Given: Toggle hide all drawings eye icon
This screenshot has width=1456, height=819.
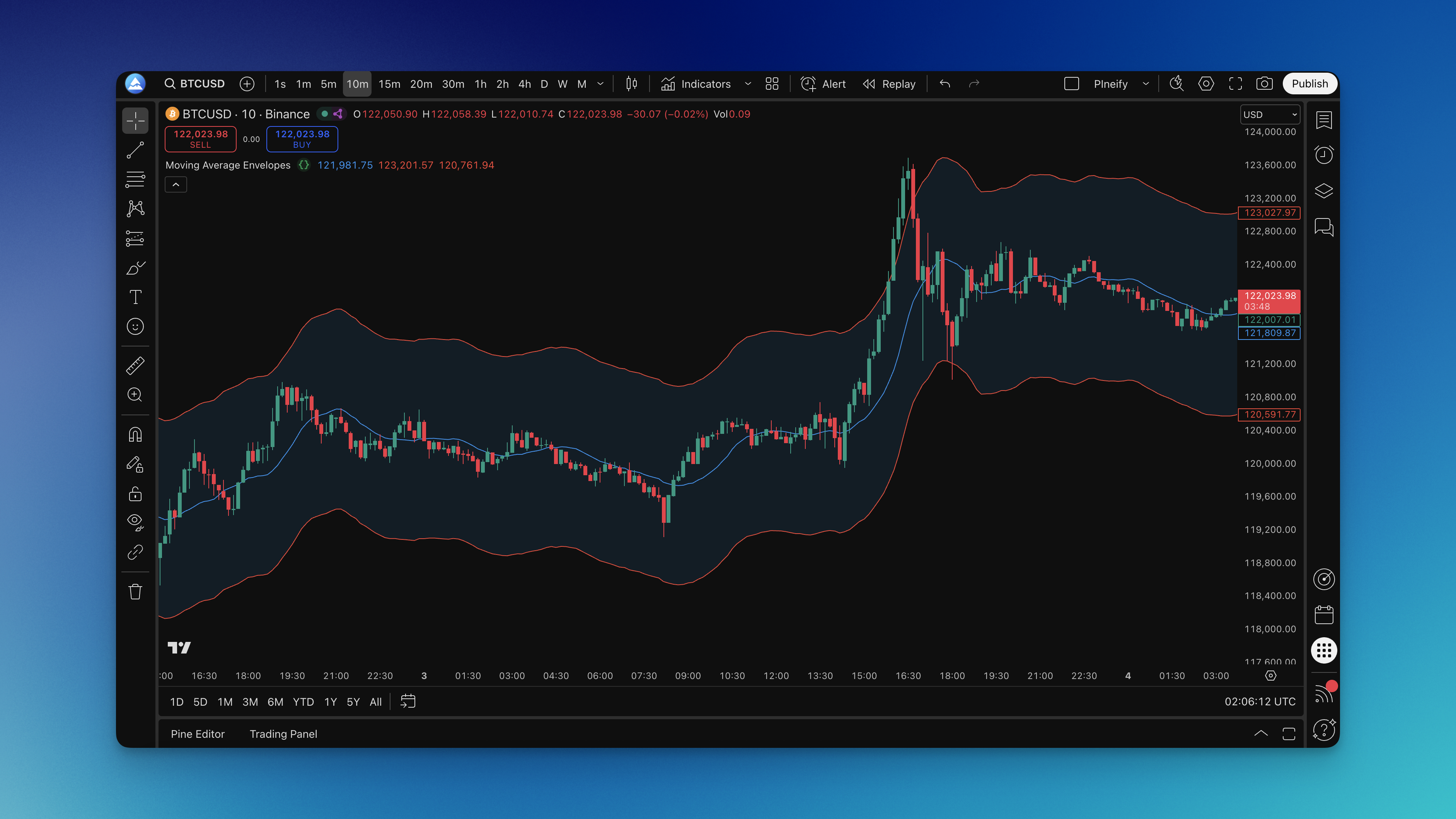Looking at the screenshot, I should [135, 521].
